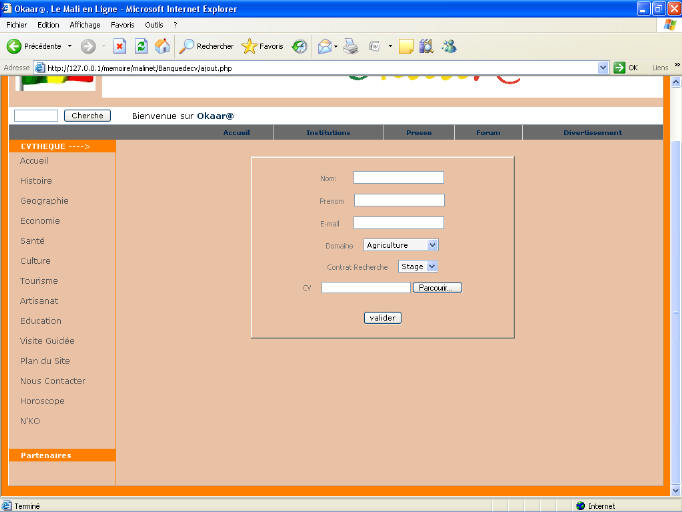Refresh the page with the green arrows icon
The image size is (682, 512).
[x=141, y=46]
